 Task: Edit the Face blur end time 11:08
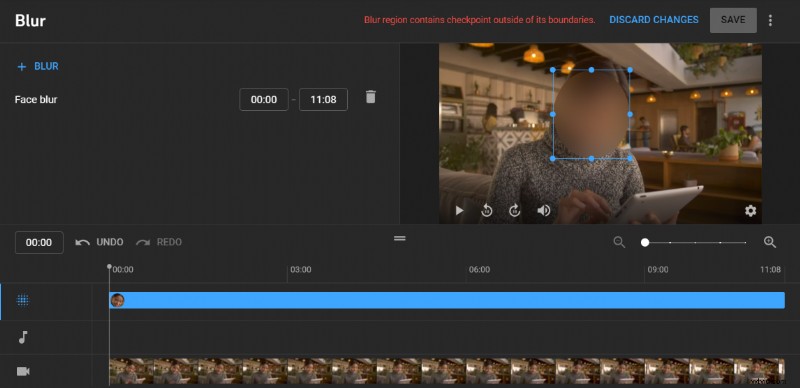[x=323, y=100]
